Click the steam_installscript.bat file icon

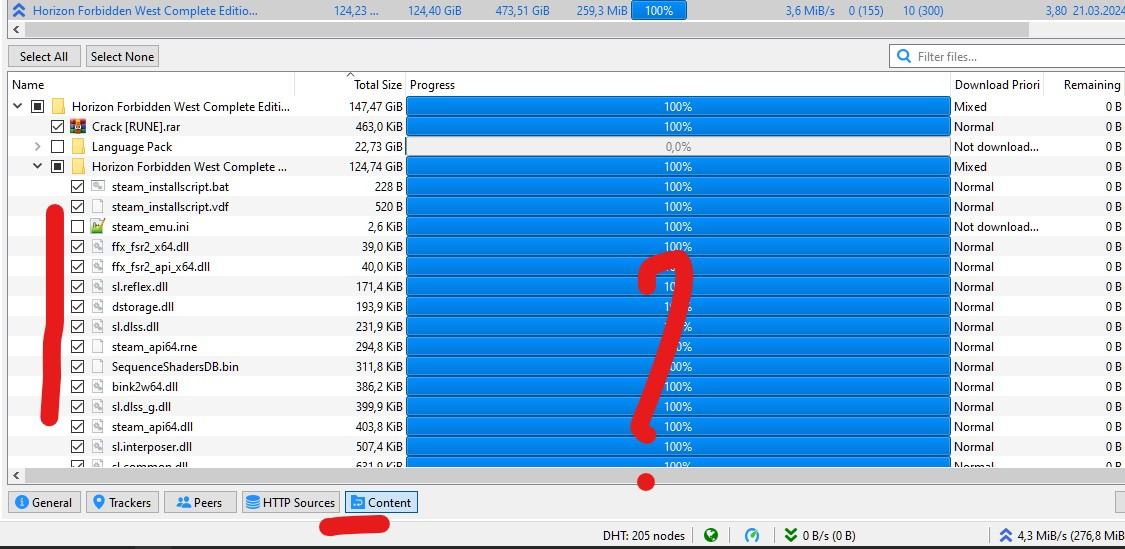point(98,187)
